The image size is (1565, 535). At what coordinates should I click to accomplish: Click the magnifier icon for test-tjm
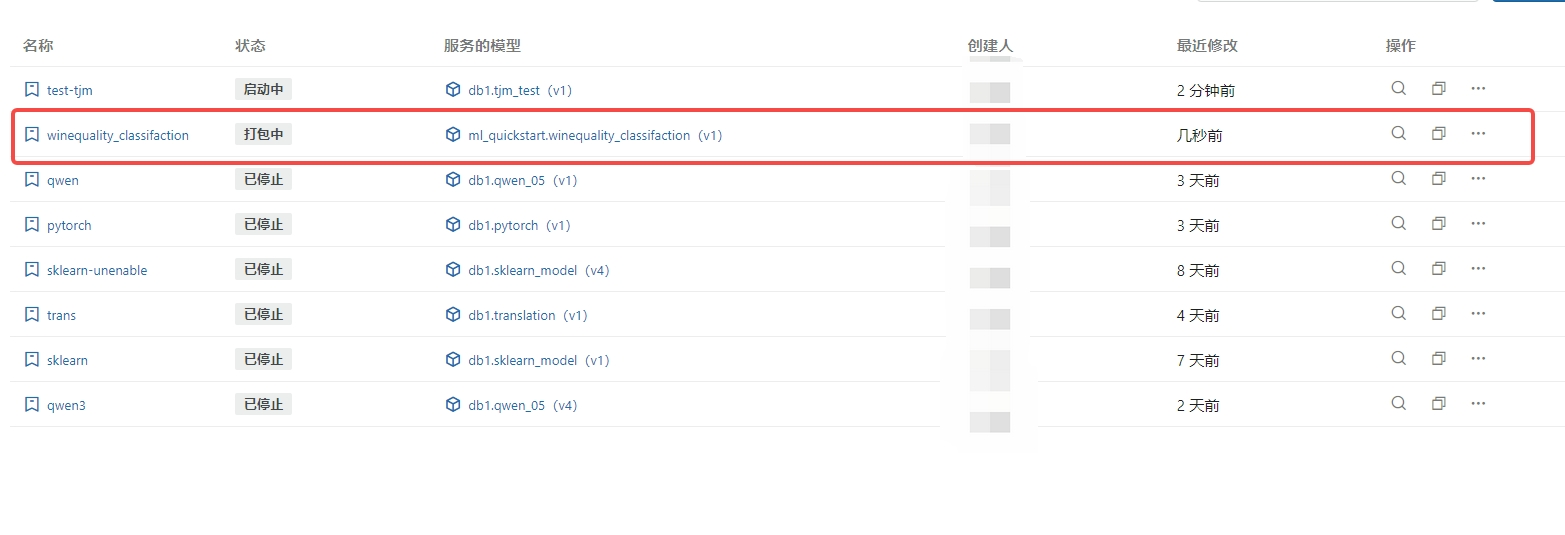(x=1398, y=88)
